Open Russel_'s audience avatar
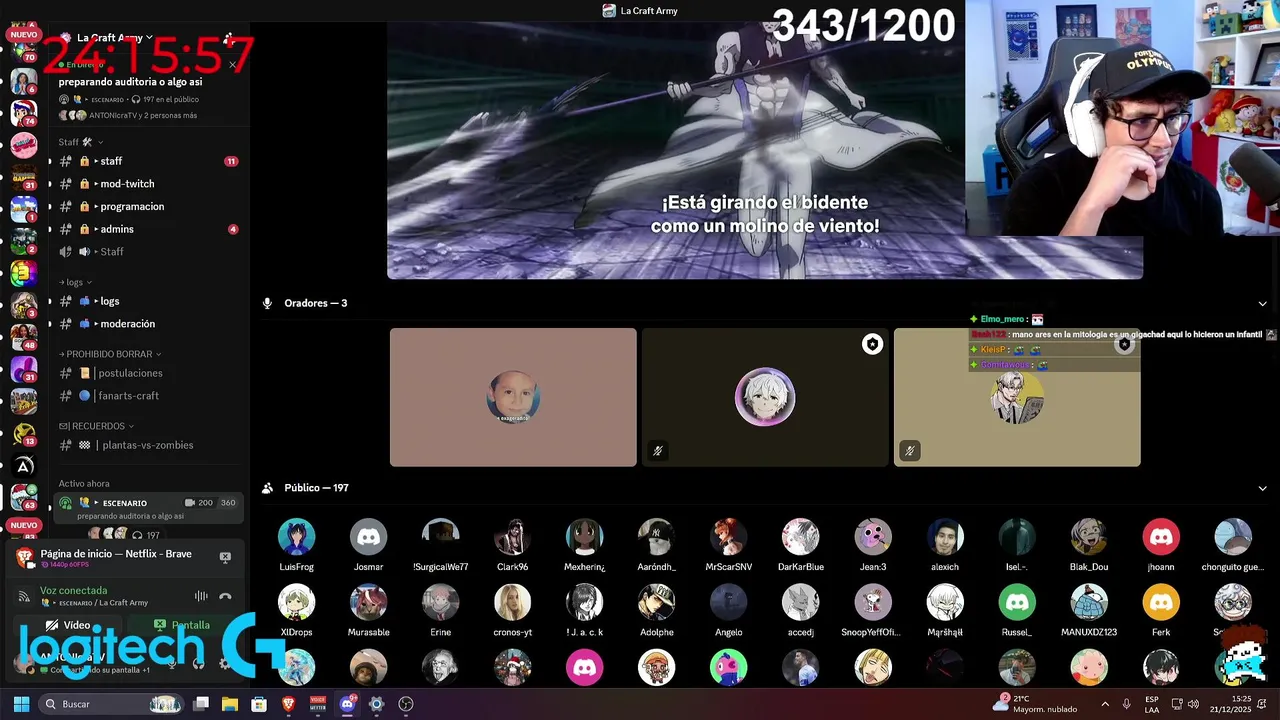Screen dimensions: 1280x720 (x=1016, y=603)
